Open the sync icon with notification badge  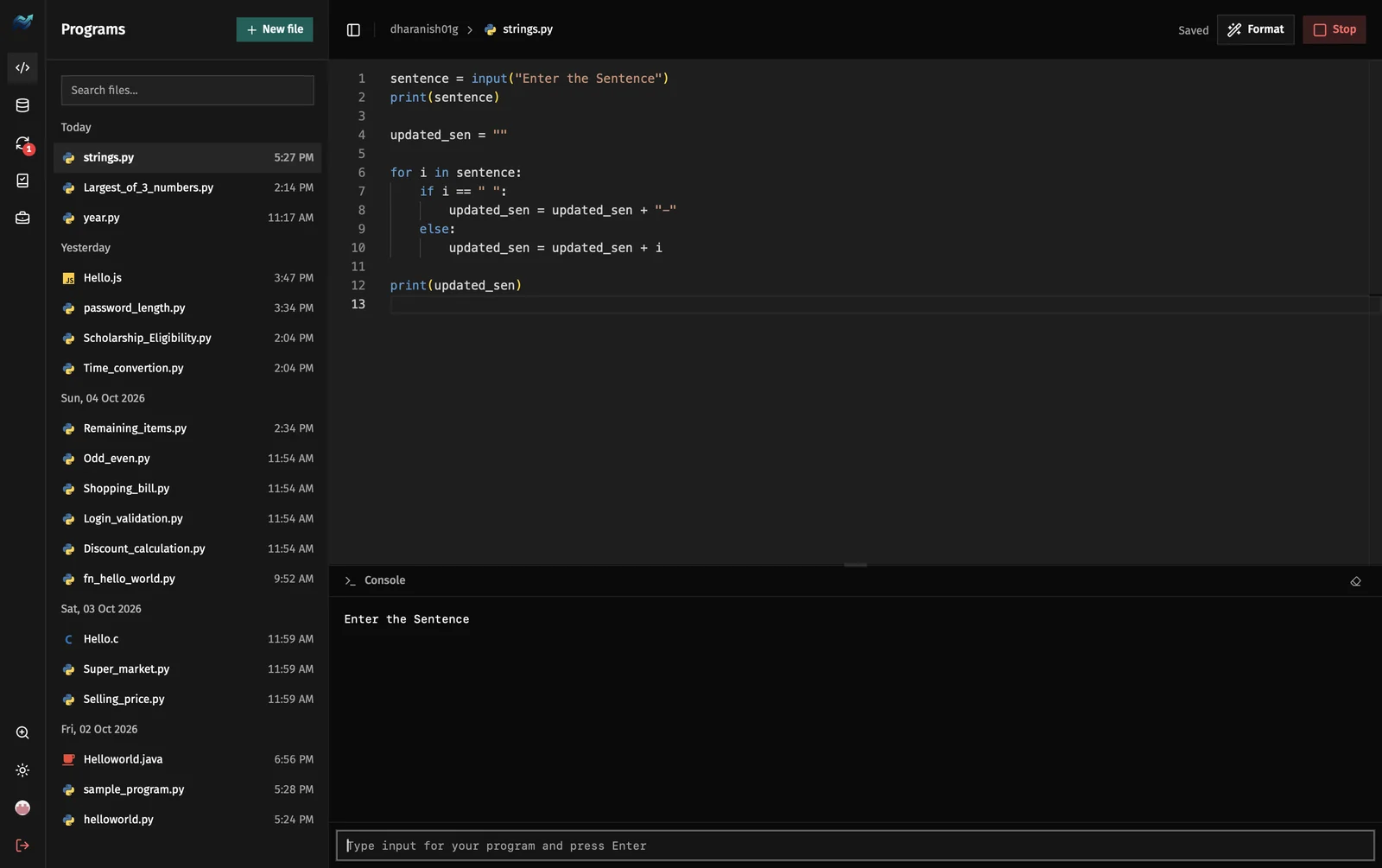(22, 143)
